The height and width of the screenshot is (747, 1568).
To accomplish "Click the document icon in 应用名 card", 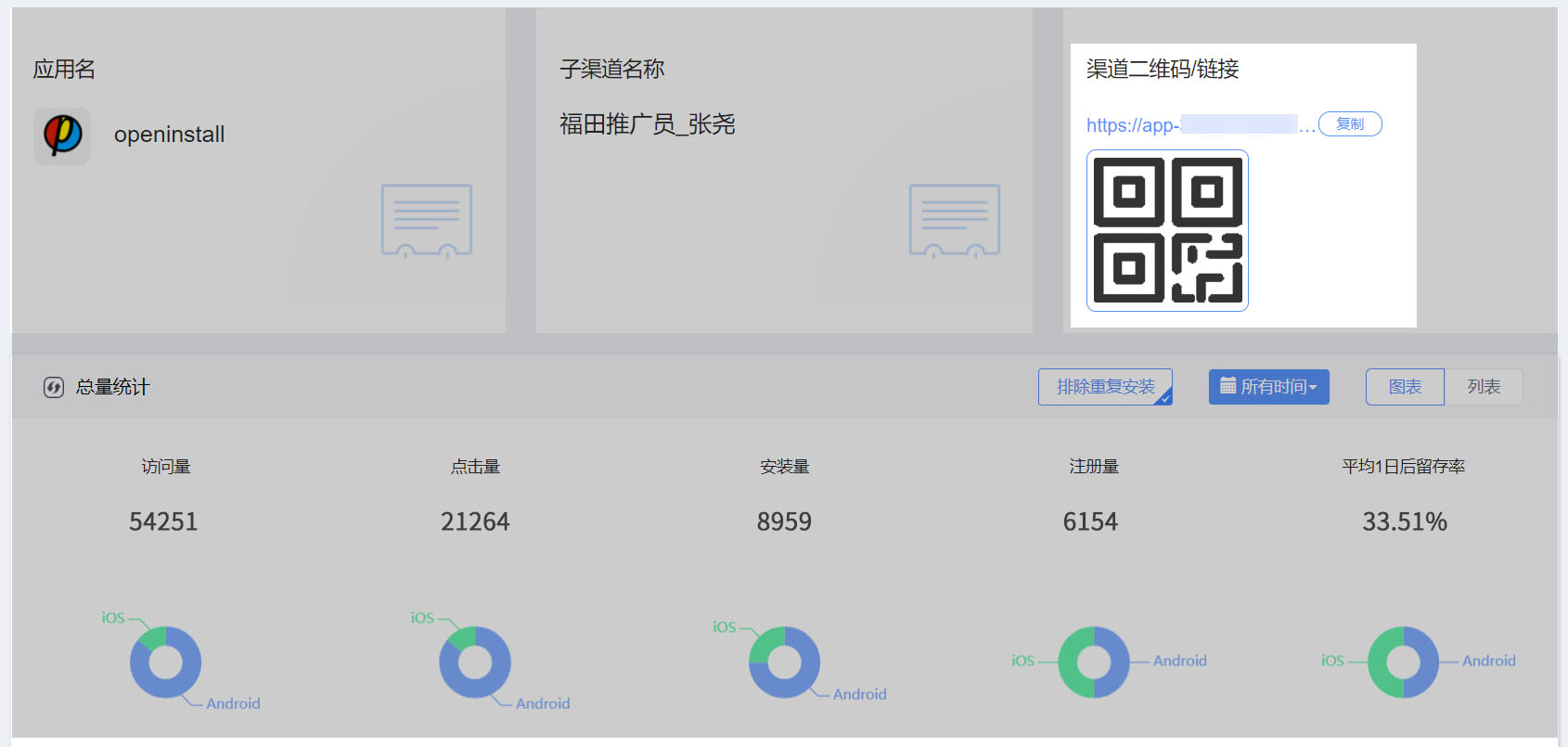I will (427, 221).
